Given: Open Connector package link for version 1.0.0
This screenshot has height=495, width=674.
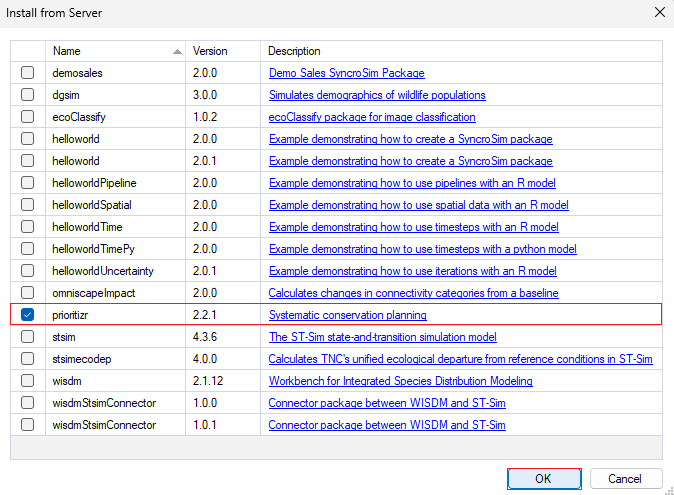Looking at the screenshot, I should click(387, 403).
